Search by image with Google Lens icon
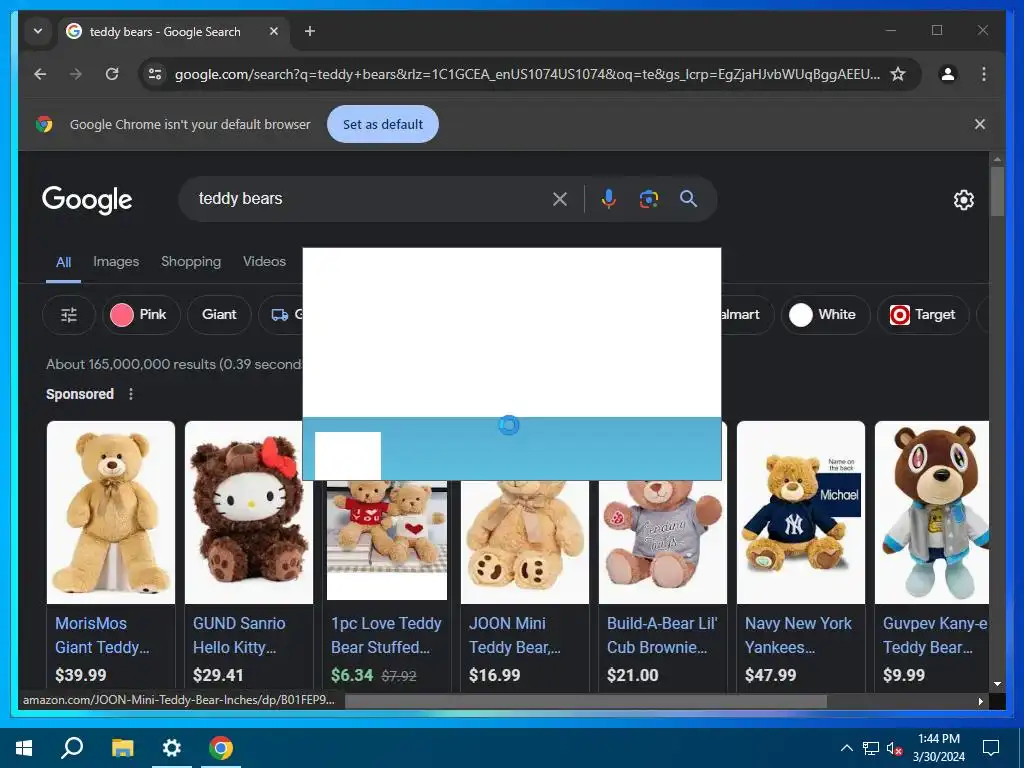The width and height of the screenshot is (1024, 768). 648,199
